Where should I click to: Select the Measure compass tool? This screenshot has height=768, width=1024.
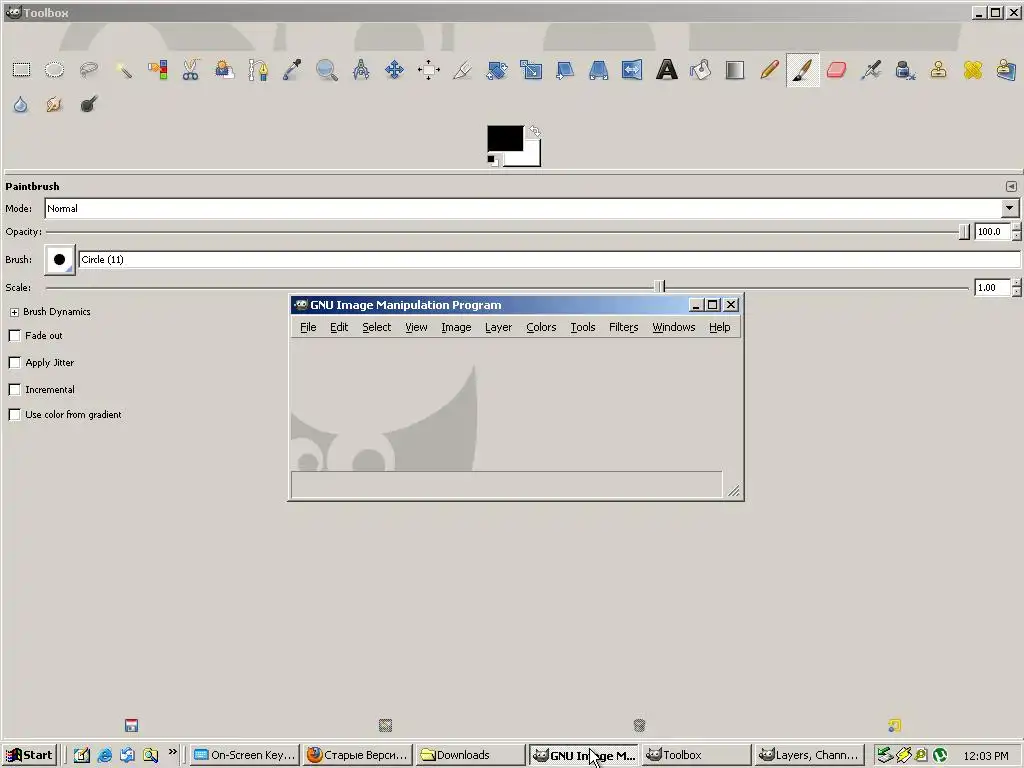pyautogui.click(x=360, y=70)
